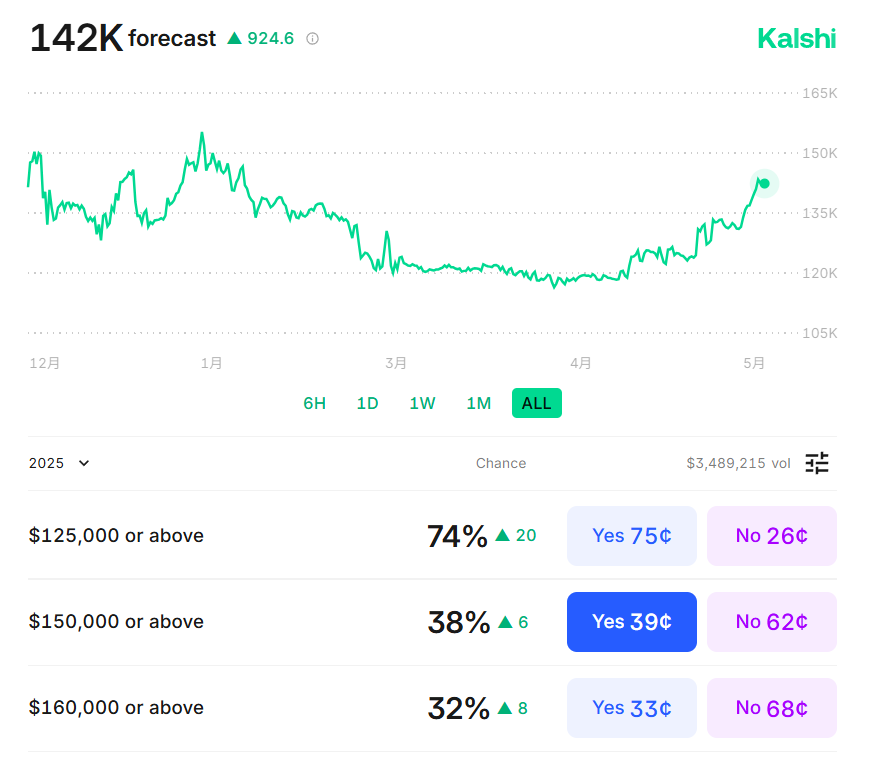Image resolution: width=871 pixels, height=760 pixels.
Task: Open the $160,000 or above market row
Action: (x=116, y=708)
